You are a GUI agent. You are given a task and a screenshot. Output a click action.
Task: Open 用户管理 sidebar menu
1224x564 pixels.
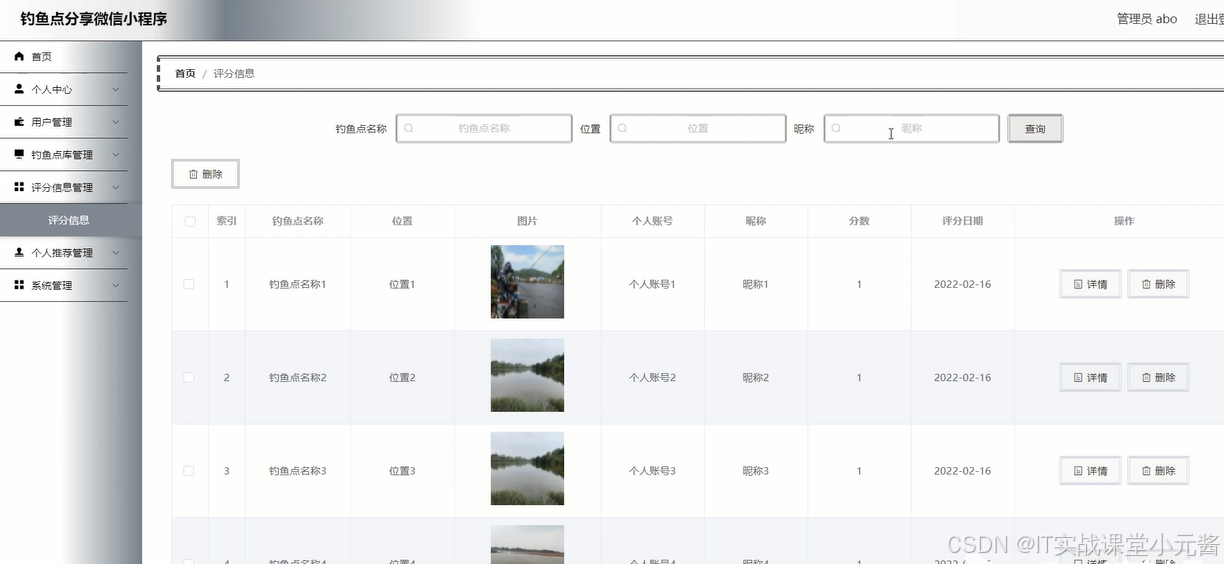(x=64, y=122)
